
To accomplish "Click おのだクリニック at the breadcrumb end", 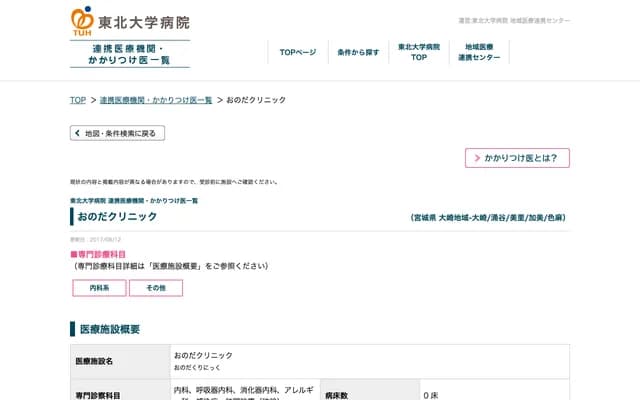I will coord(256,100).
